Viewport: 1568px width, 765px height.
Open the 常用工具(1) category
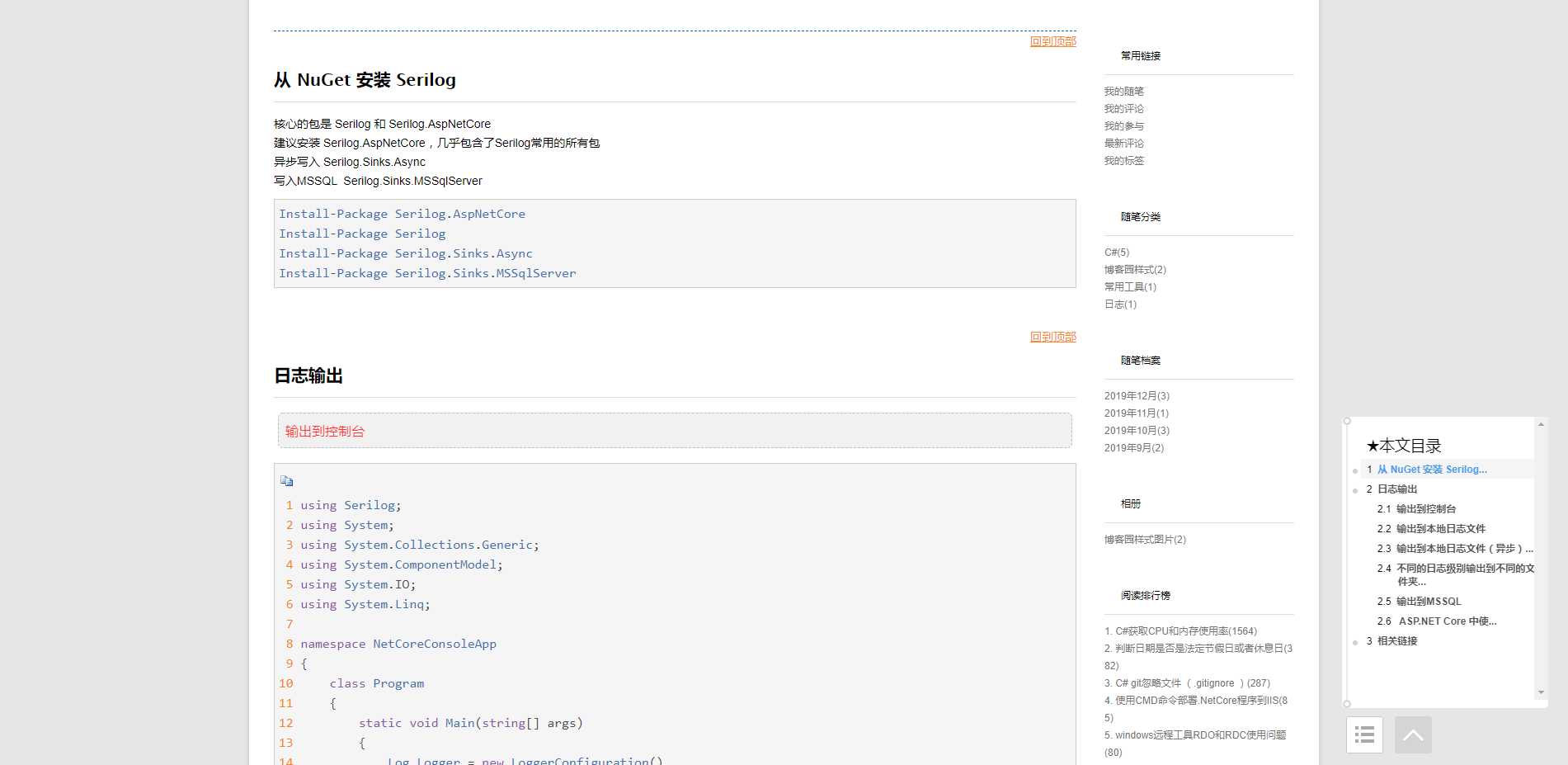[1130, 287]
